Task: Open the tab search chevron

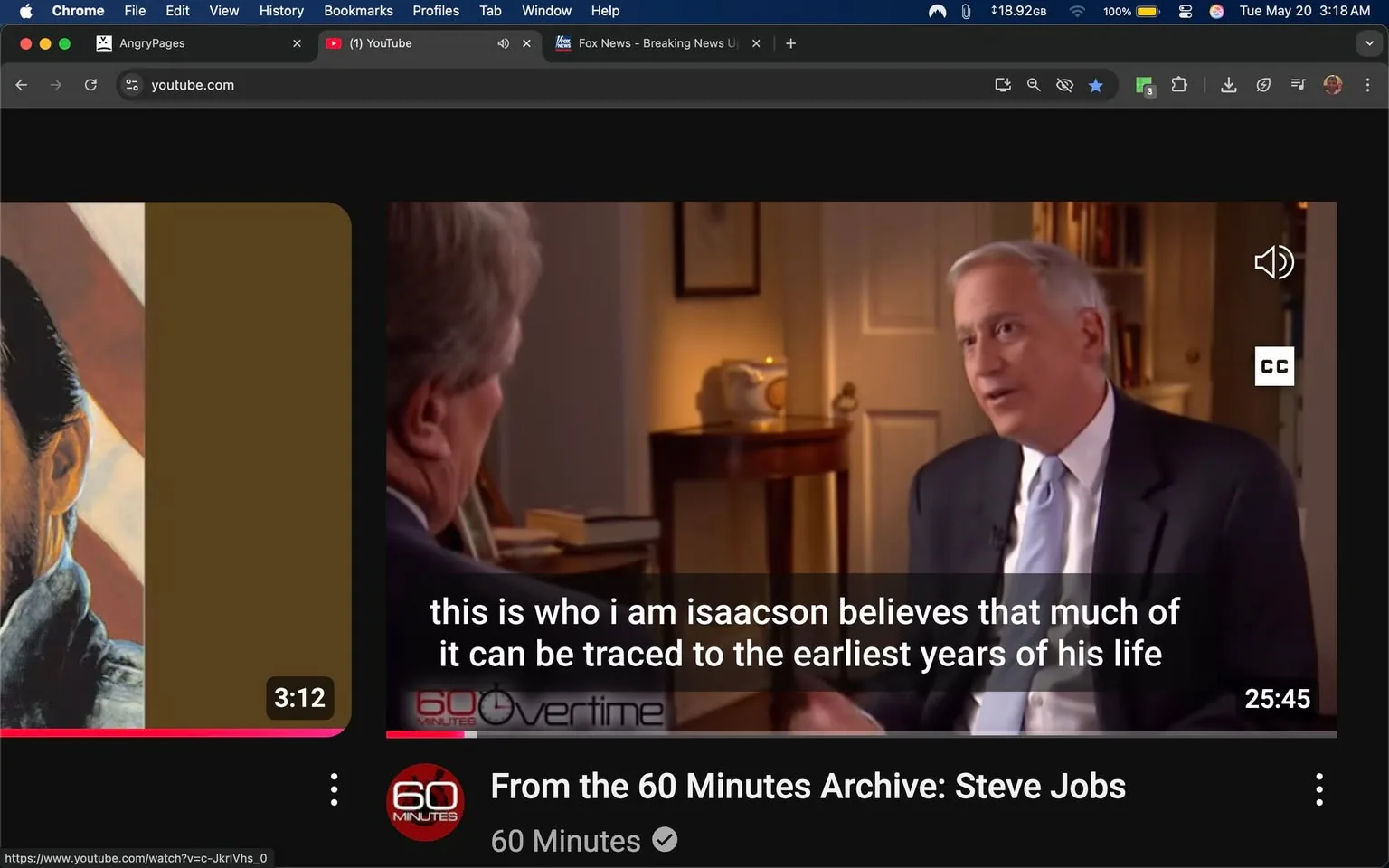Action: tap(1367, 42)
